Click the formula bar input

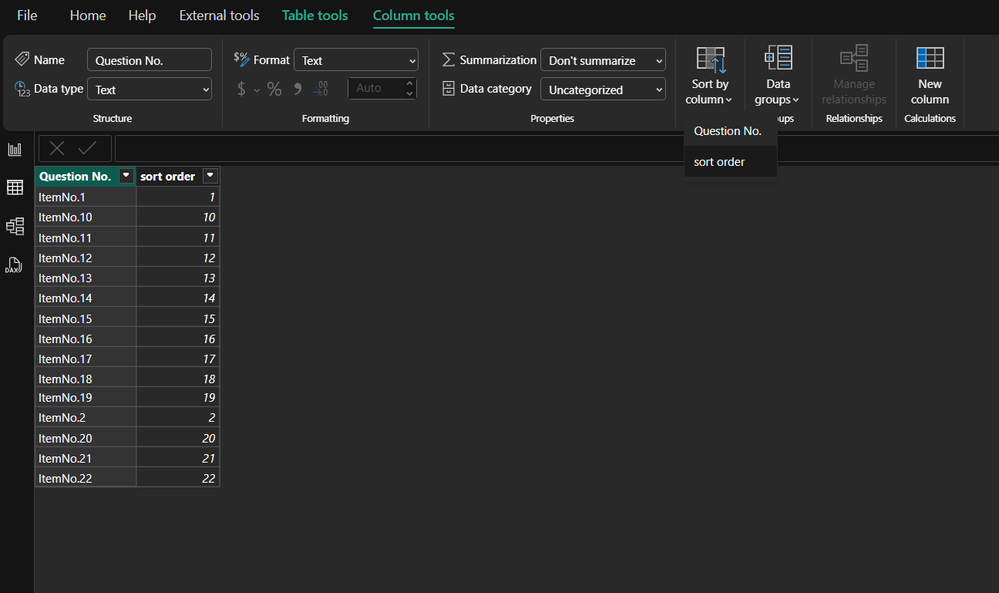point(556,148)
